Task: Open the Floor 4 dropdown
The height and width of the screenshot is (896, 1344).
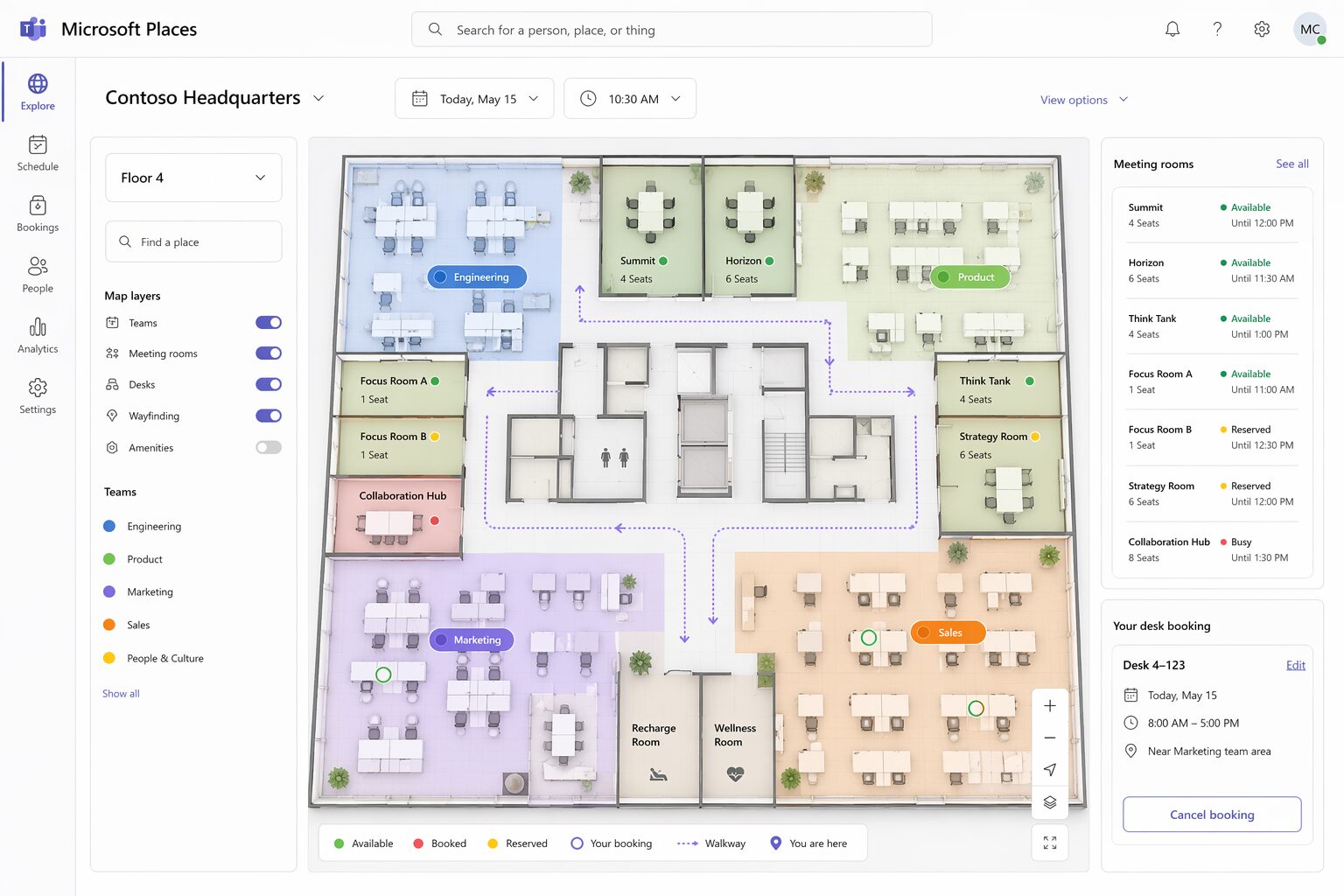Action: coord(193,178)
